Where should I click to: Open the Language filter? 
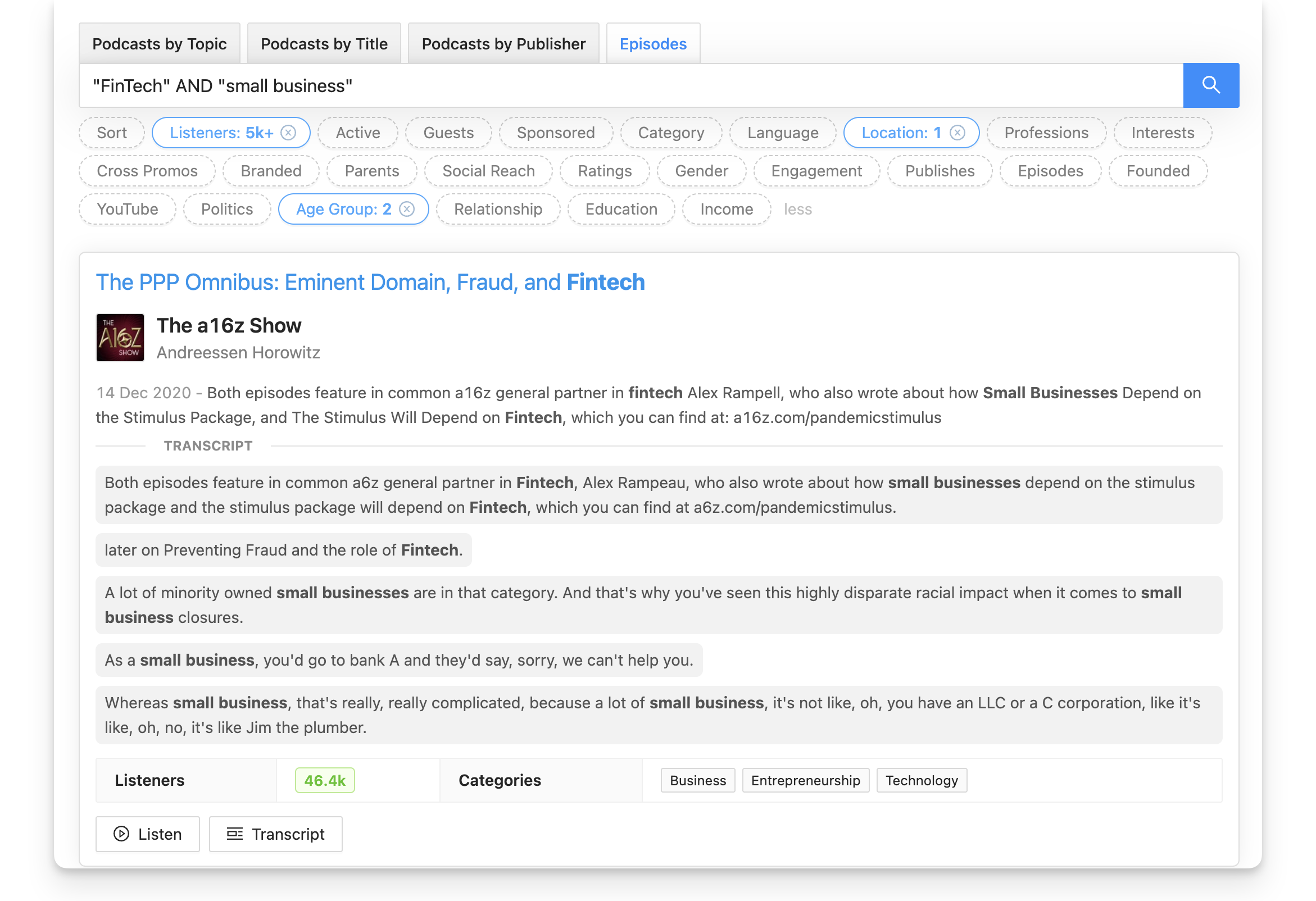coord(783,133)
